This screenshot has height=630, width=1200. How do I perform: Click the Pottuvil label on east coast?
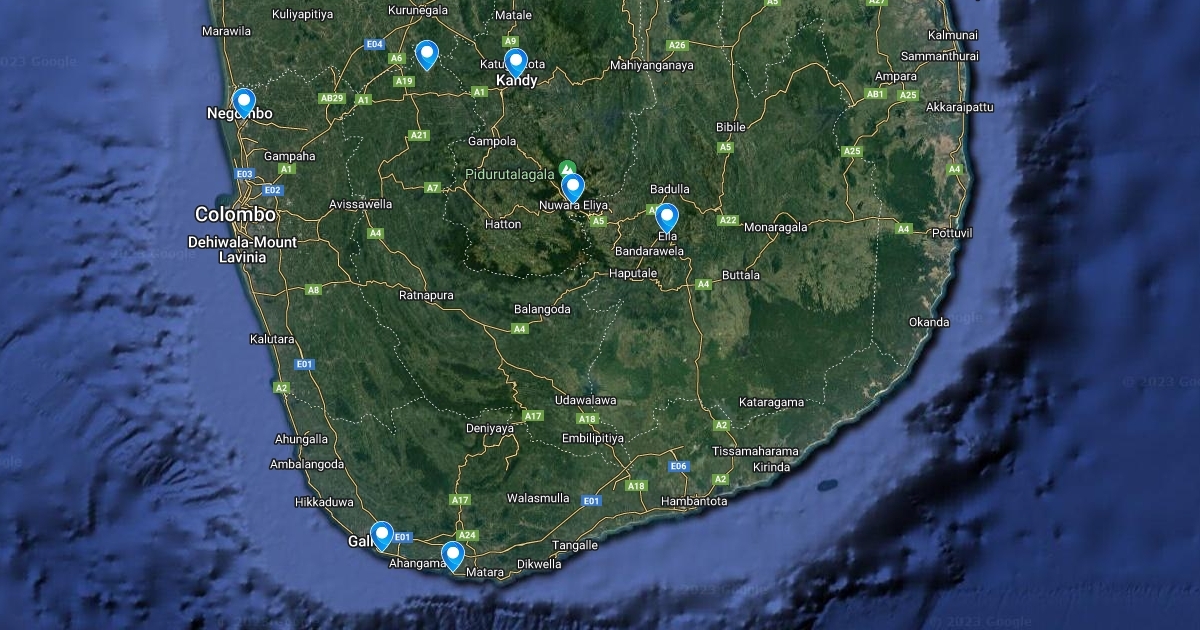click(x=950, y=232)
